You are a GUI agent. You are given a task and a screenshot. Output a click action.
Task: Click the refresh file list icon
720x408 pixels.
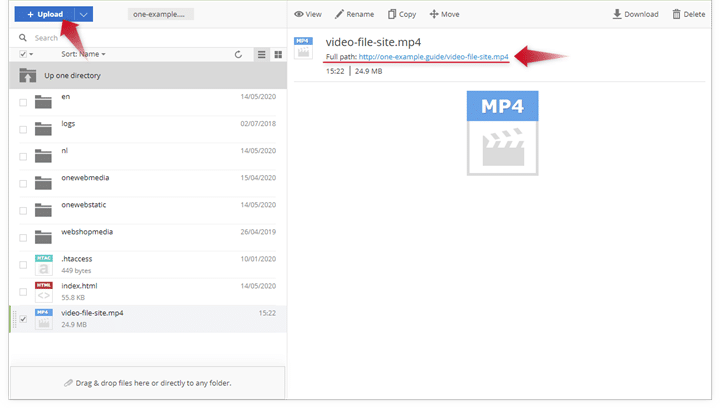click(x=238, y=54)
